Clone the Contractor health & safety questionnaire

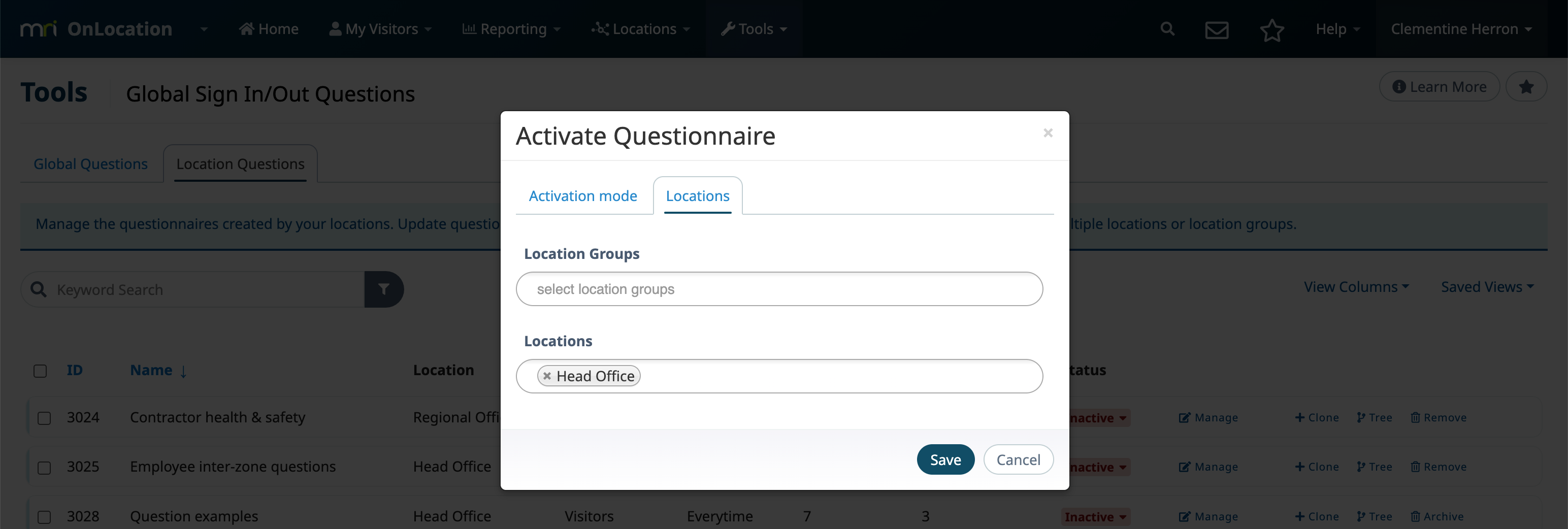click(1317, 418)
